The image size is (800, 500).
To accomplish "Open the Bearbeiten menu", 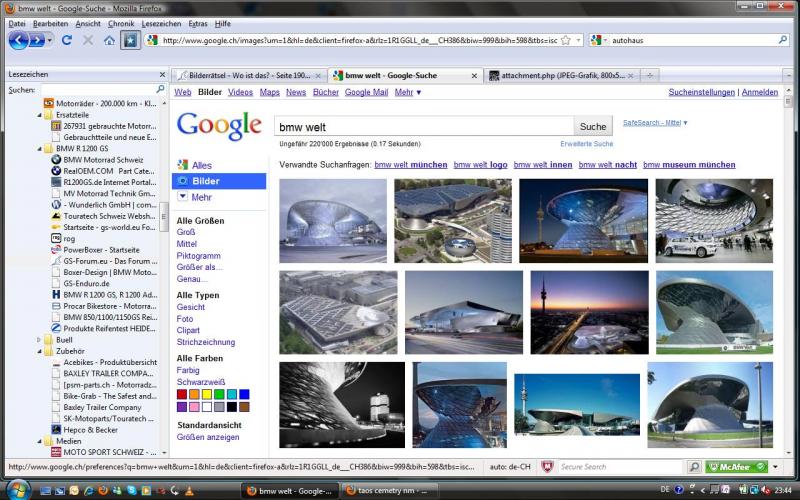I will (x=51, y=23).
